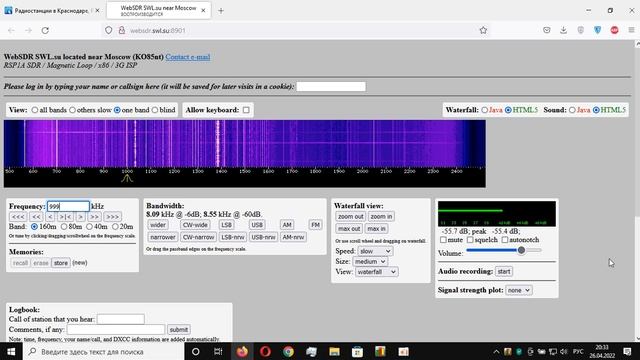Viewport: 640px width, 360px height.
Task: Choose Java for the sound
Action: pos(572,110)
